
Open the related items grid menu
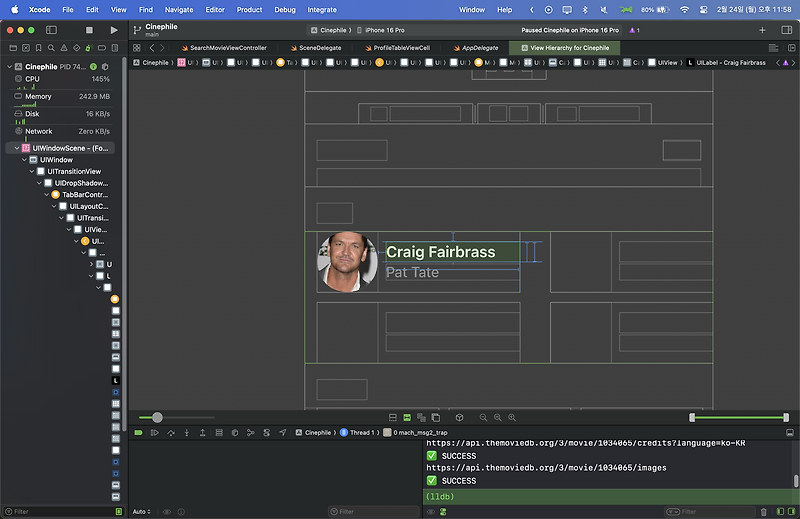coord(137,48)
